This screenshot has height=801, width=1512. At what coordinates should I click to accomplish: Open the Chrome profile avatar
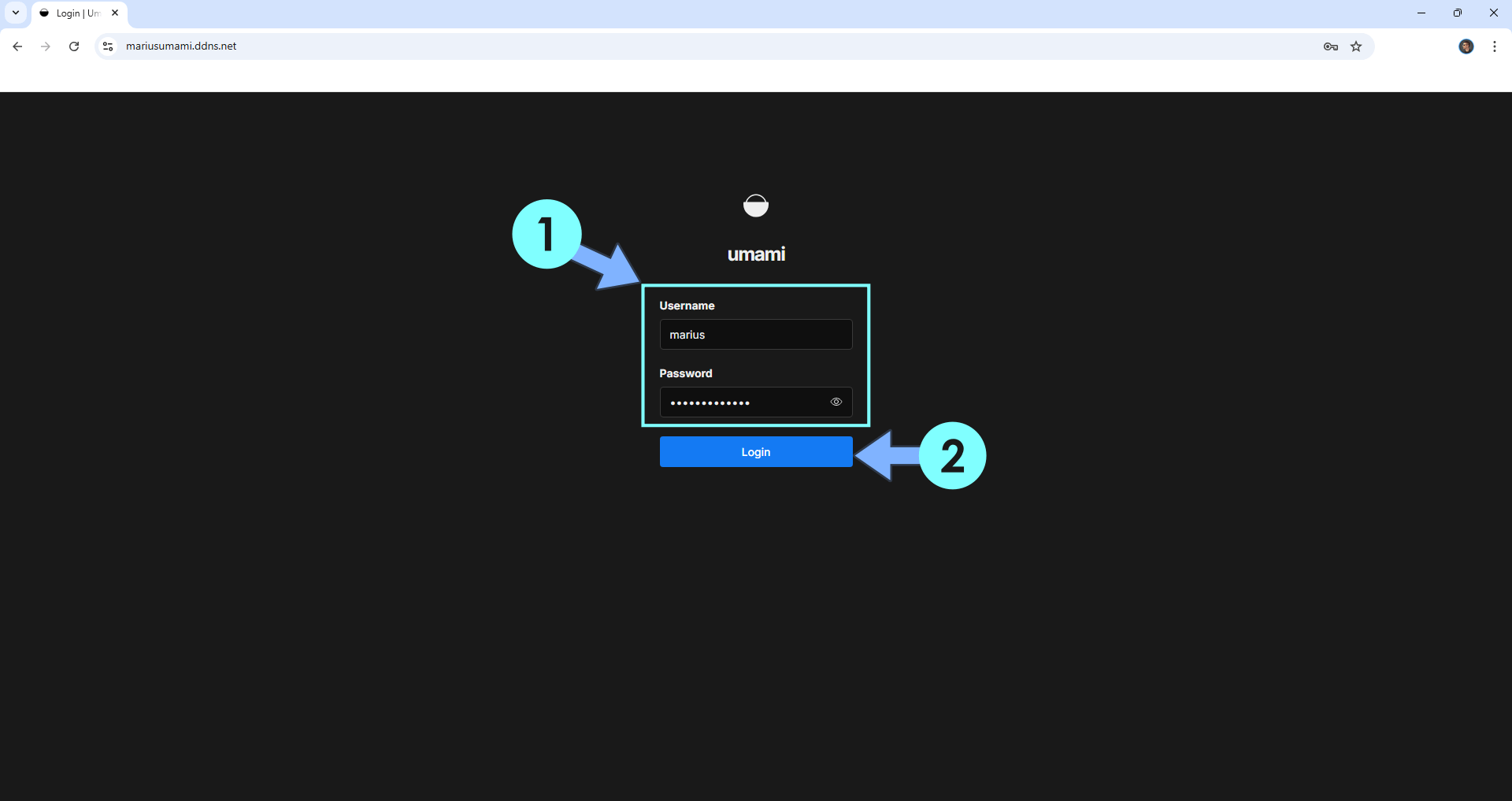pyautogui.click(x=1466, y=46)
